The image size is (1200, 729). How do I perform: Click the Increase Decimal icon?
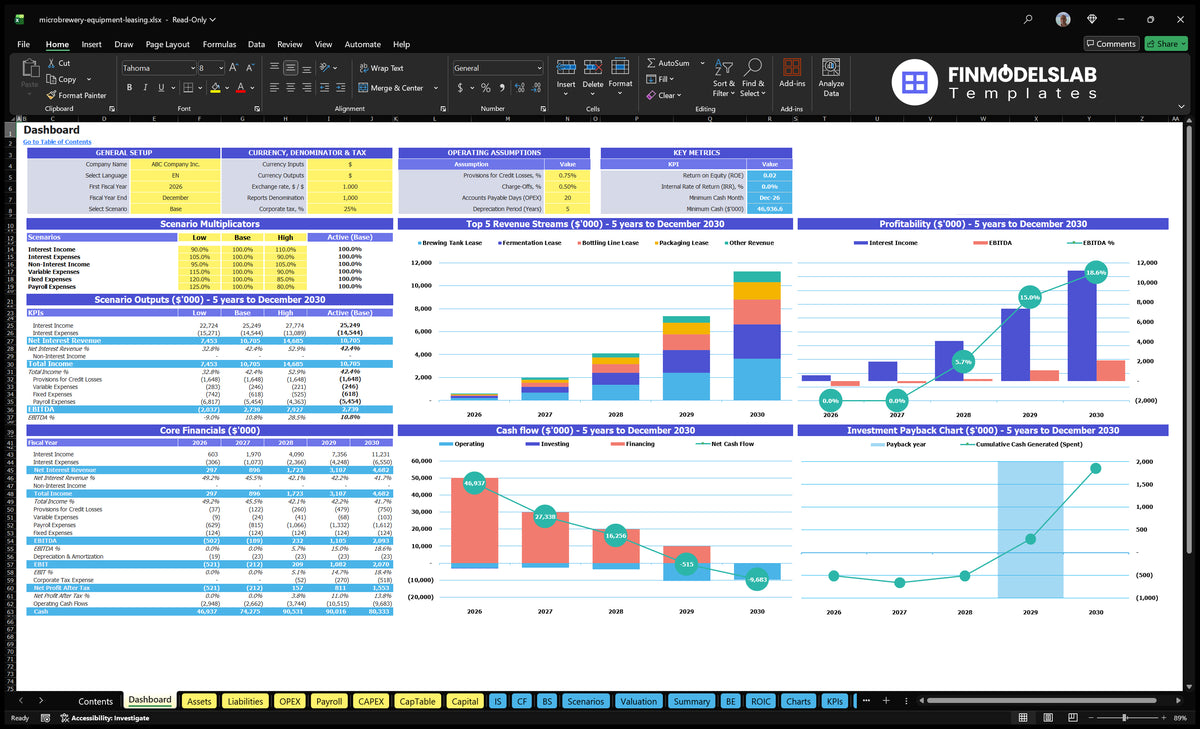(x=519, y=88)
